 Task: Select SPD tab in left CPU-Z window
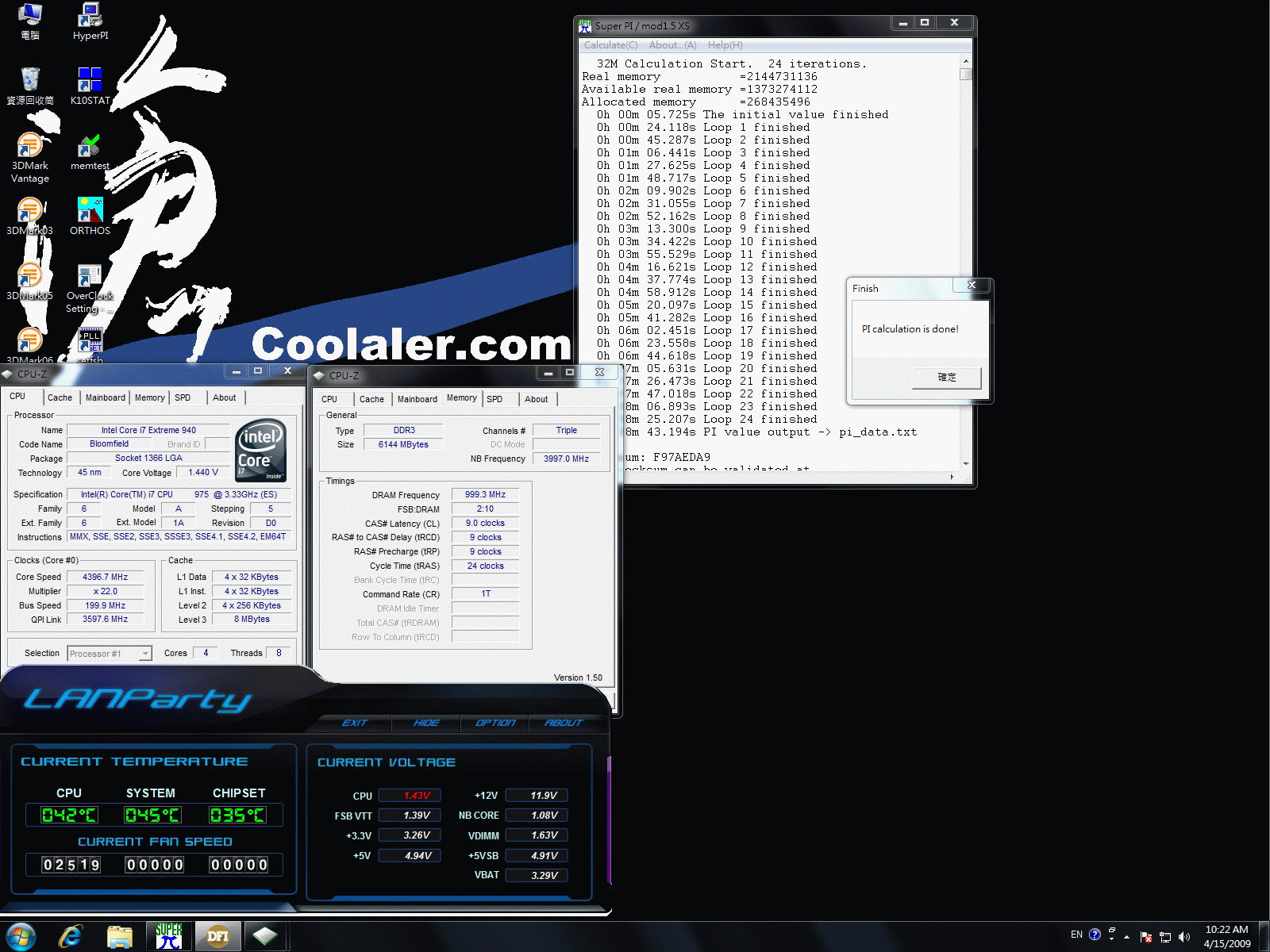coord(183,397)
